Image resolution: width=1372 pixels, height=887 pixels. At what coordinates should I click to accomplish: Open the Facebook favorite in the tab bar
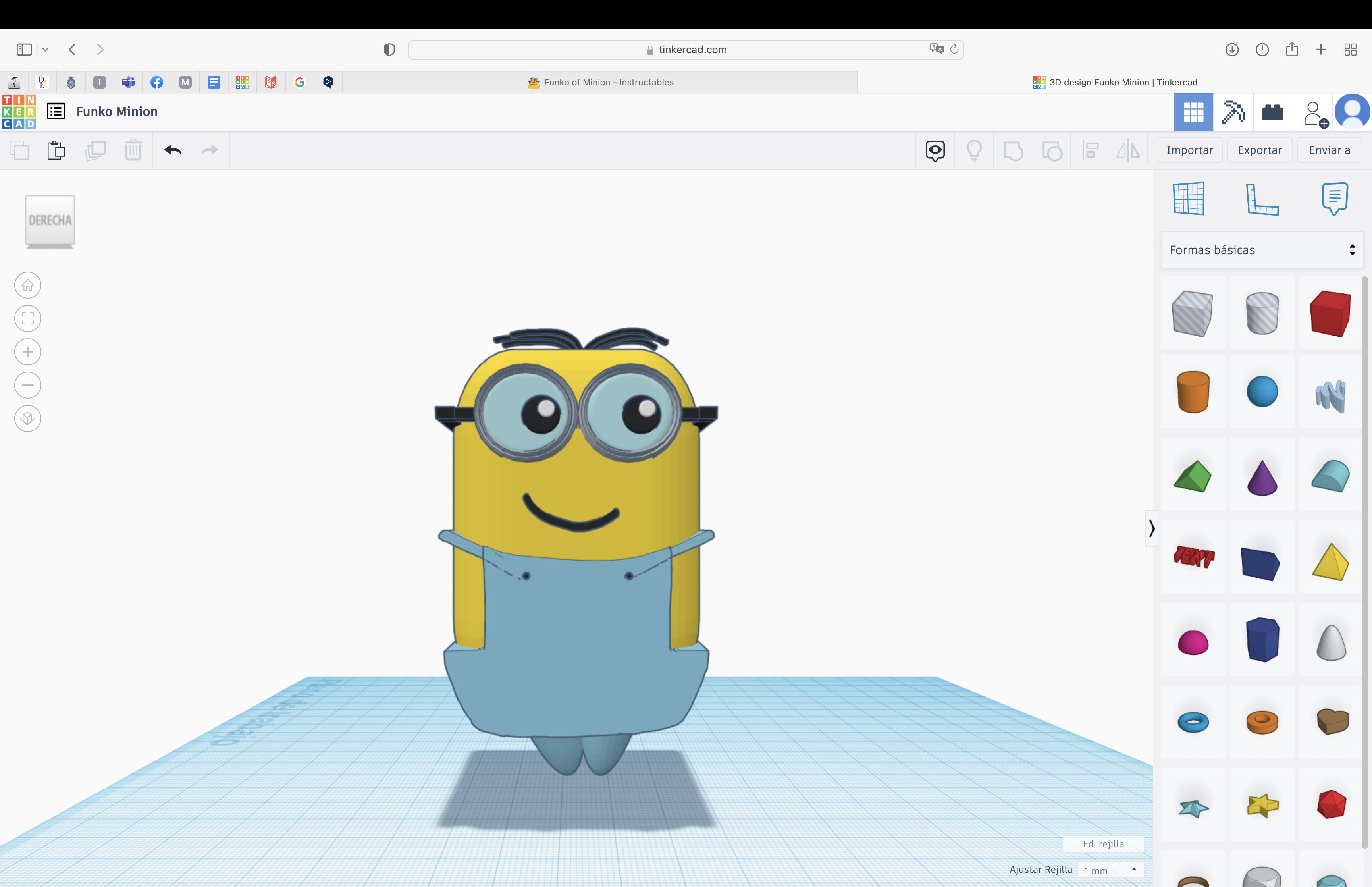[156, 82]
